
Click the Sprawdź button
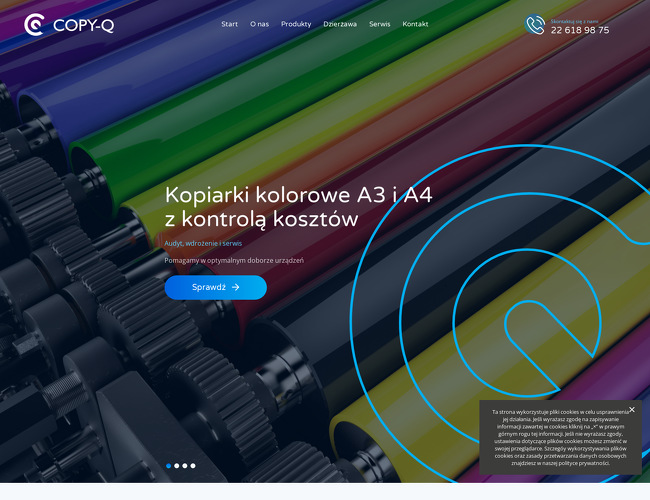coord(216,287)
